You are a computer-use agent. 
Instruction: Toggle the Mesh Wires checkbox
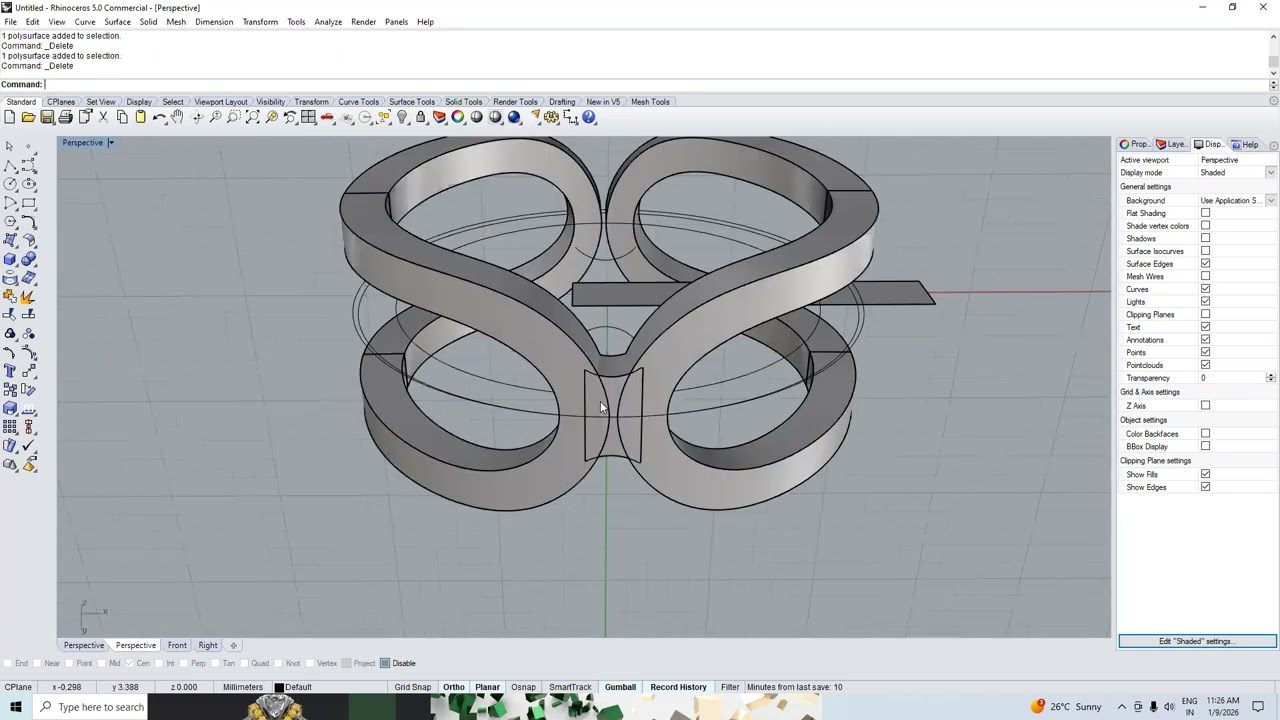click(x=1205, y=276)
